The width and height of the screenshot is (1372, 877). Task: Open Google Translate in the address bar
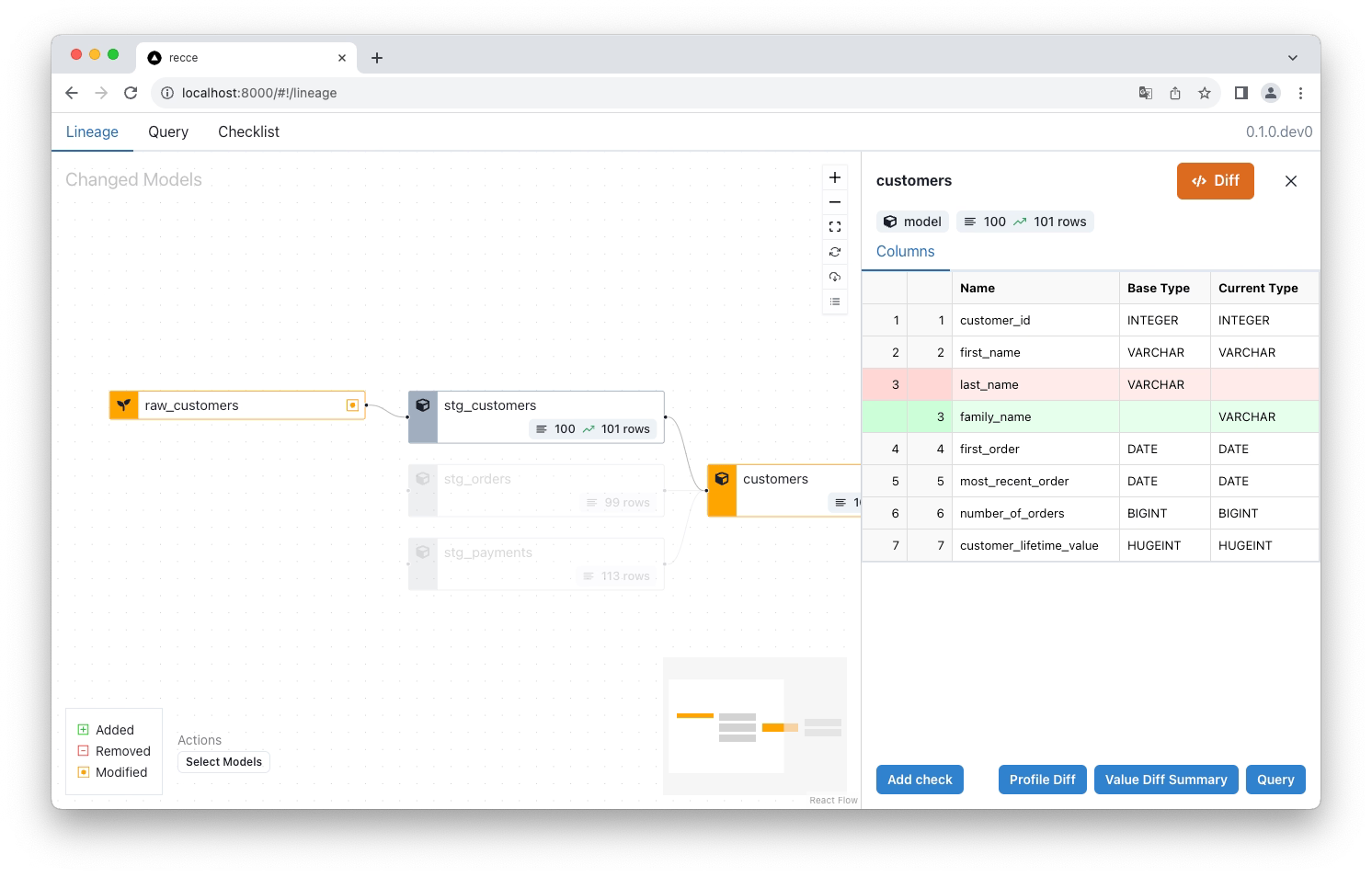pos(1145,93)
